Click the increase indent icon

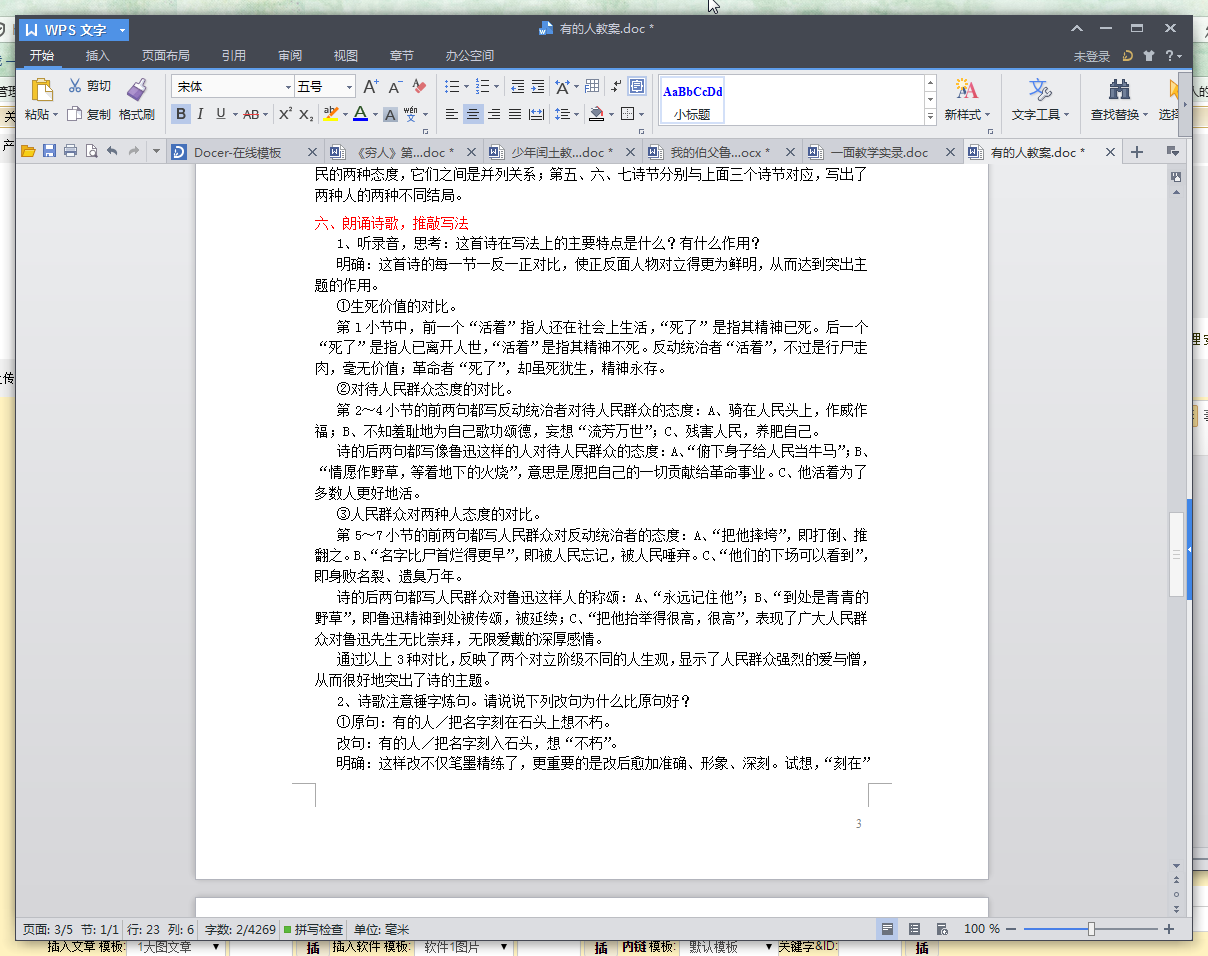pos(538,87)
